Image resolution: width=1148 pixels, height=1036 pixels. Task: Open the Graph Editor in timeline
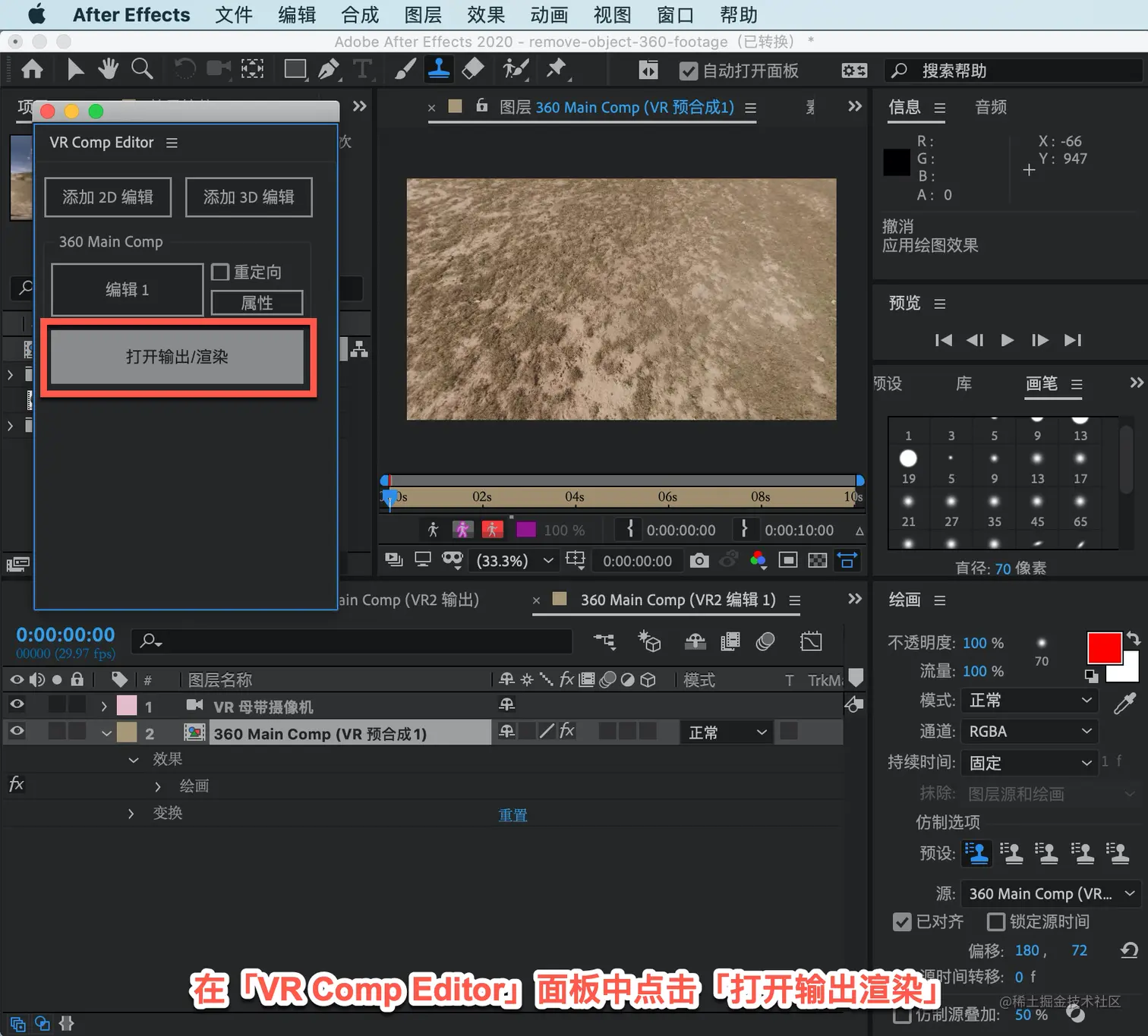(x=811, y=642)
